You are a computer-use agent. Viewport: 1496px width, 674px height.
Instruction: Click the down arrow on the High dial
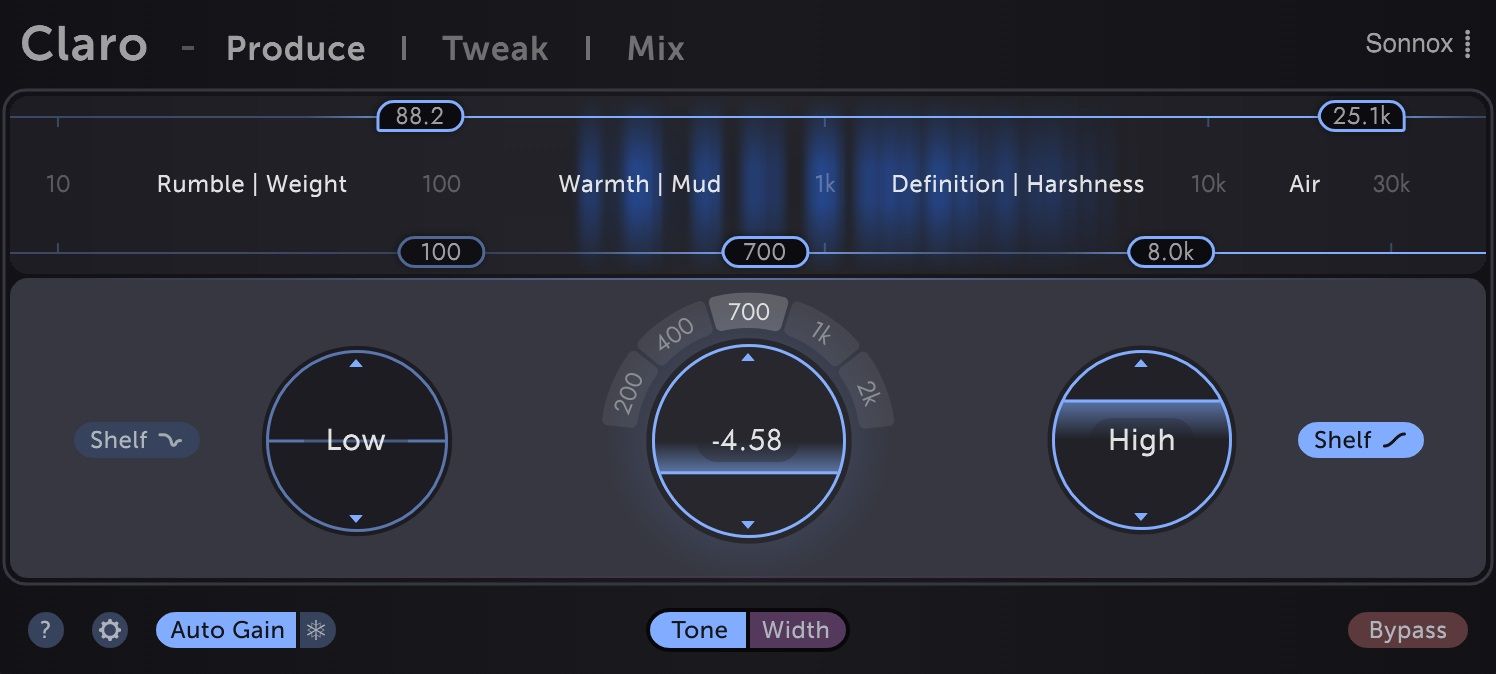[x=1141, y=517]
